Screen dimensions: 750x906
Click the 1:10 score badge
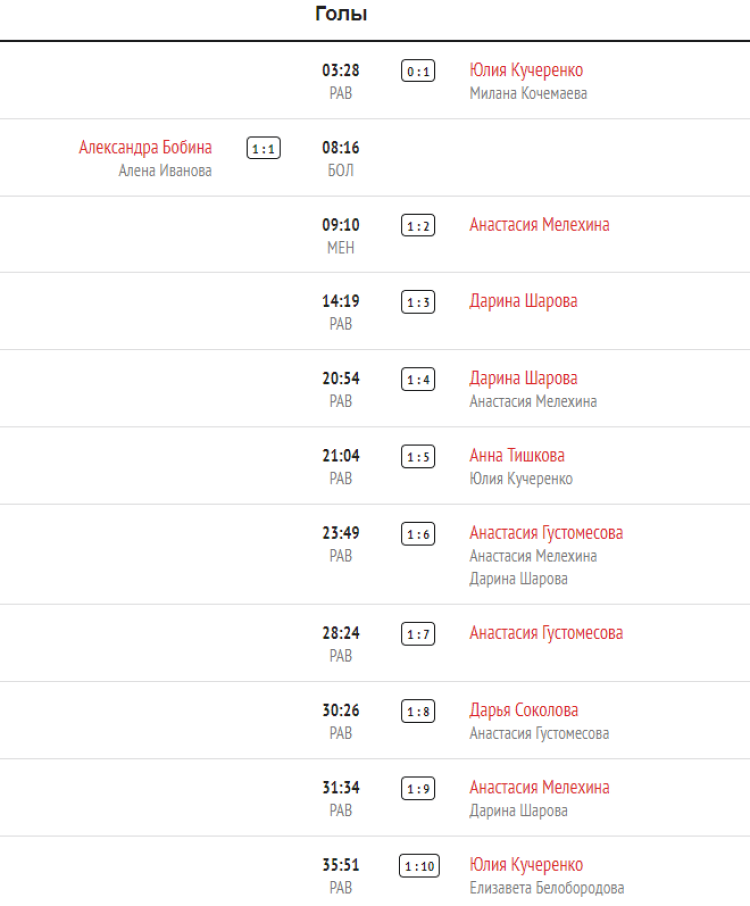tap(418, 866)
